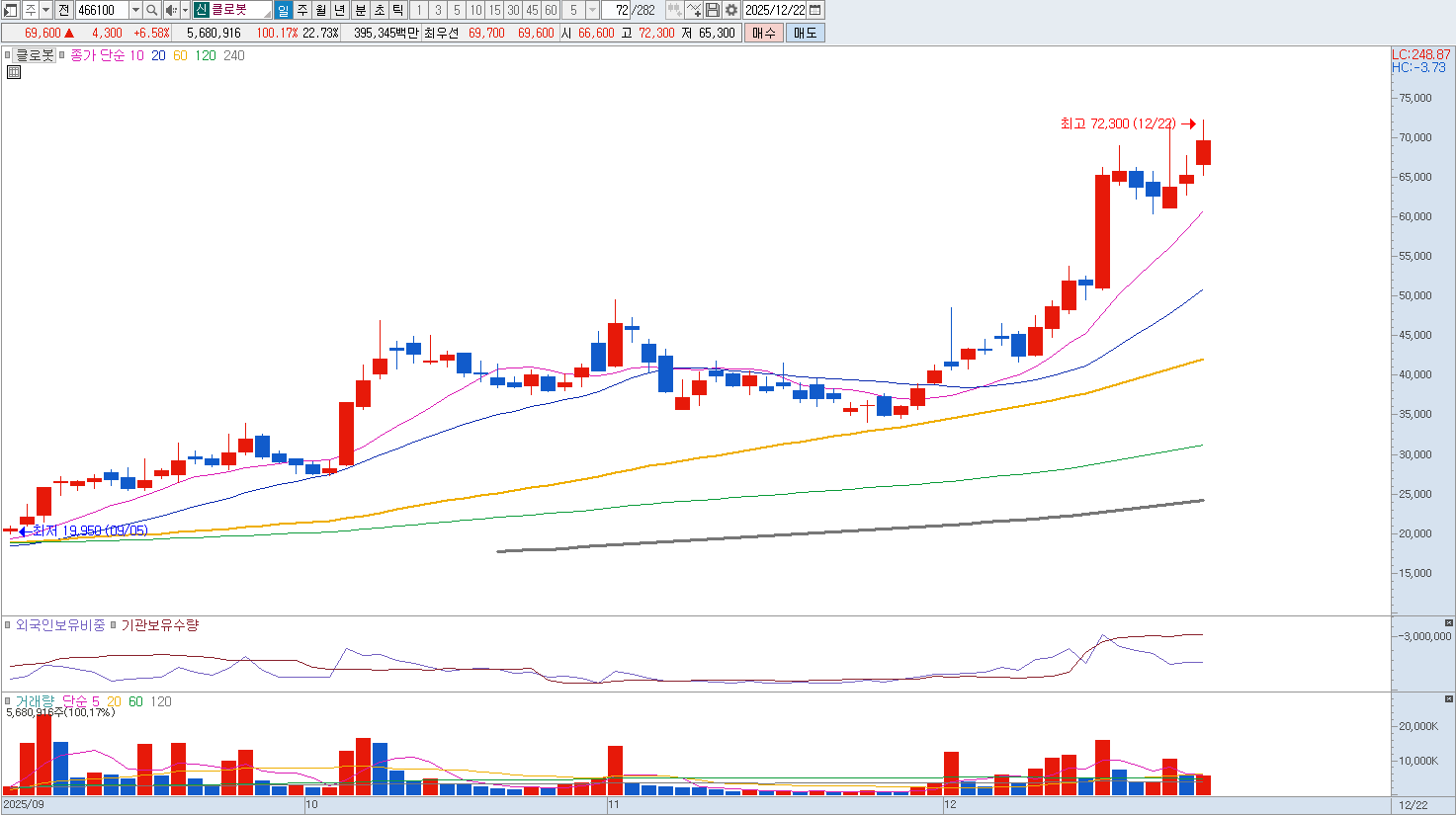Toggle the 외국인보유비중 indicator marker
This screenshot has width=1456, height=815.
(x=8, y=625)
